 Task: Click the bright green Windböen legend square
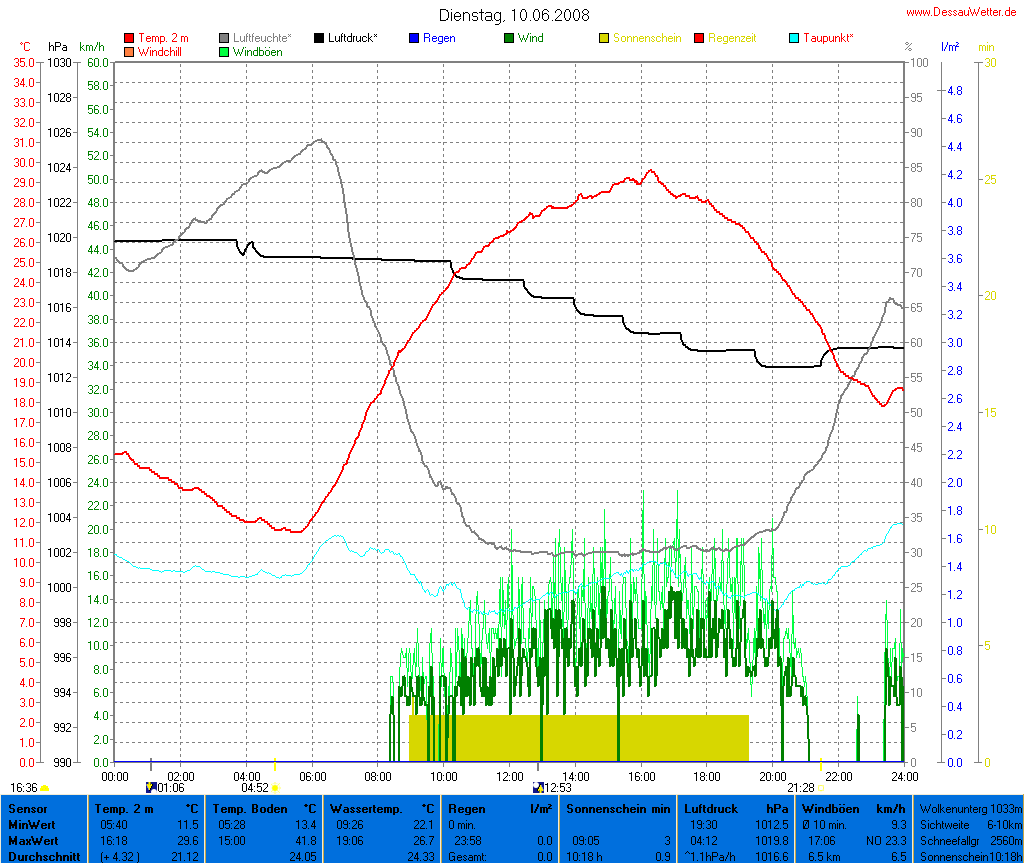click(225, 51)
